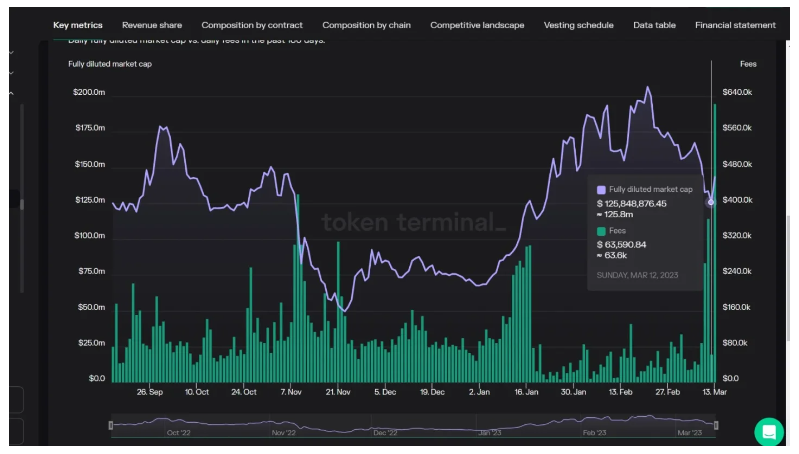Click the tallest Fees bar at 13 Mar

coord(715,243)
